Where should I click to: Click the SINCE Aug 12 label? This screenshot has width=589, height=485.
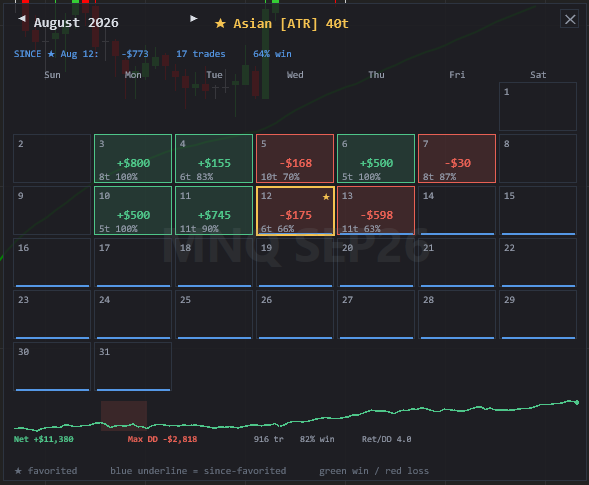click(56, 54)
